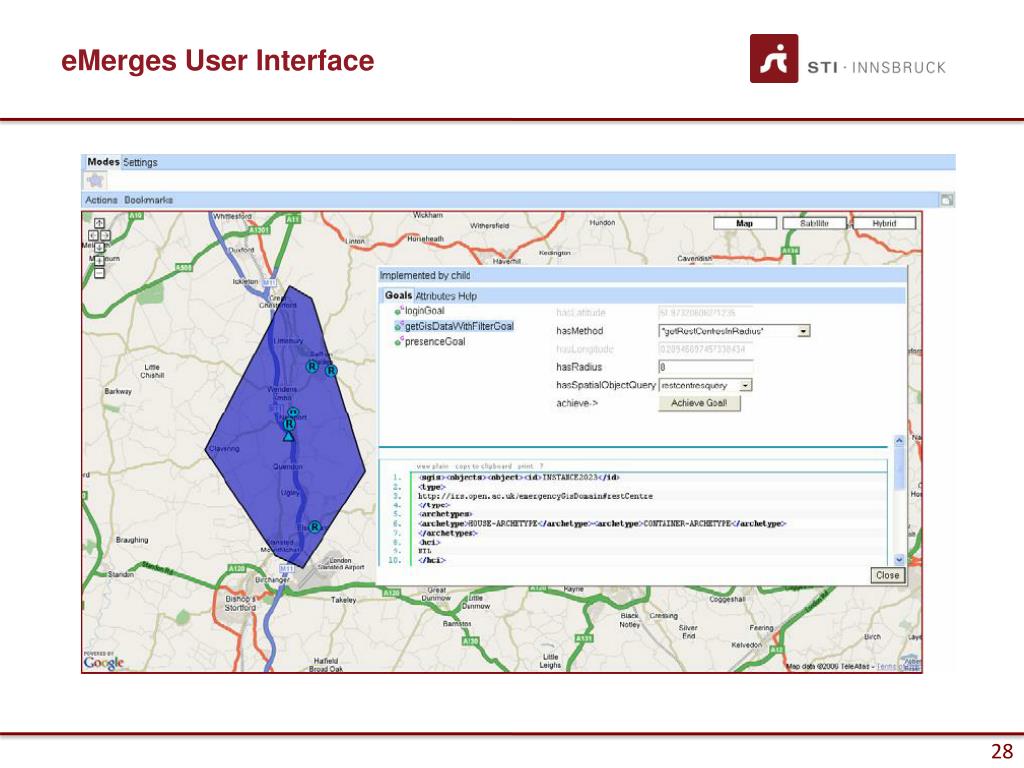Click the greyed hasLongitude field
This screenshot has height=768, width=1024.
(x=706, y=349)
